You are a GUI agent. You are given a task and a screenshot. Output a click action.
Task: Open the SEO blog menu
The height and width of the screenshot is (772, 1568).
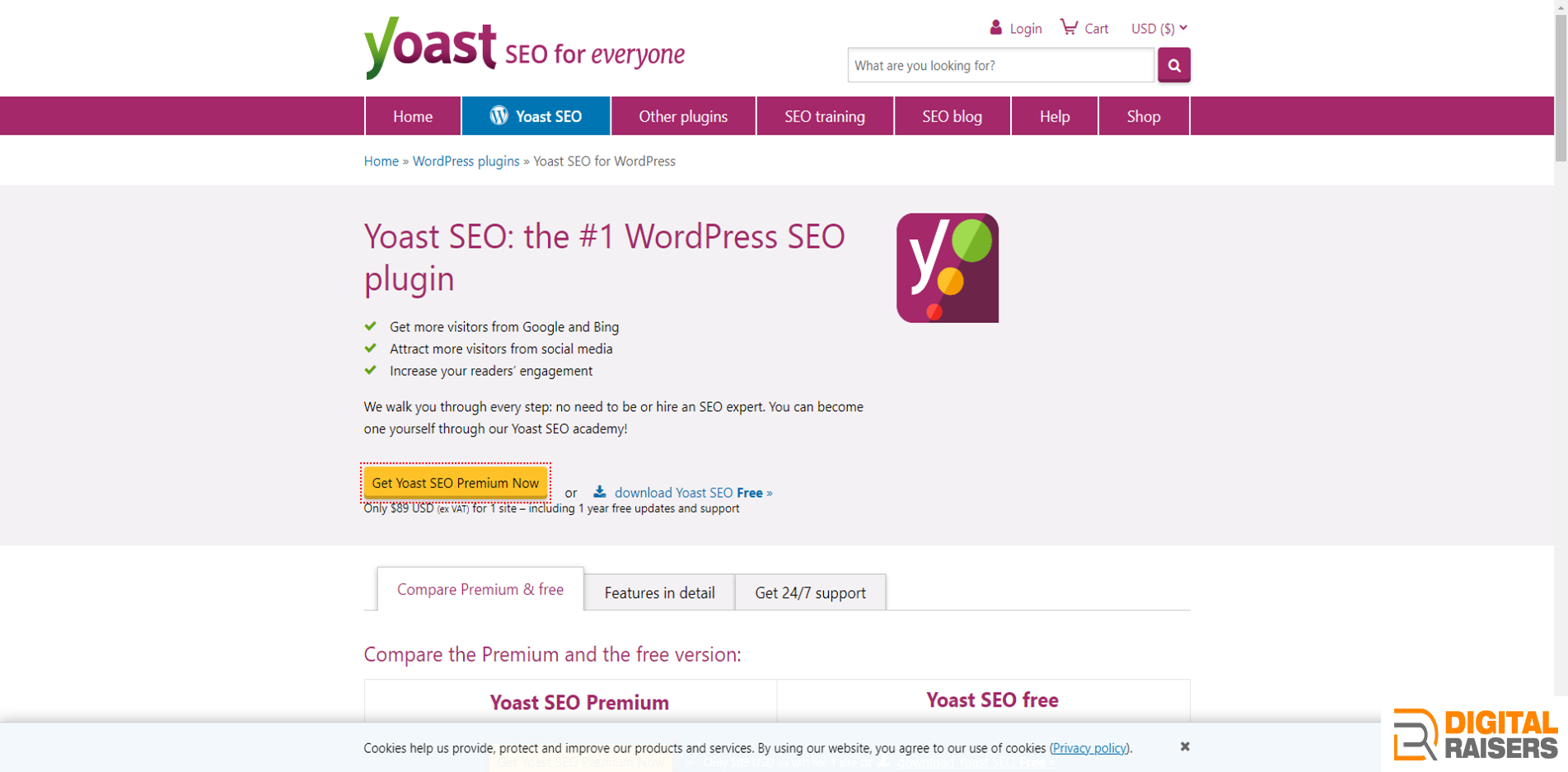[952, 116]
